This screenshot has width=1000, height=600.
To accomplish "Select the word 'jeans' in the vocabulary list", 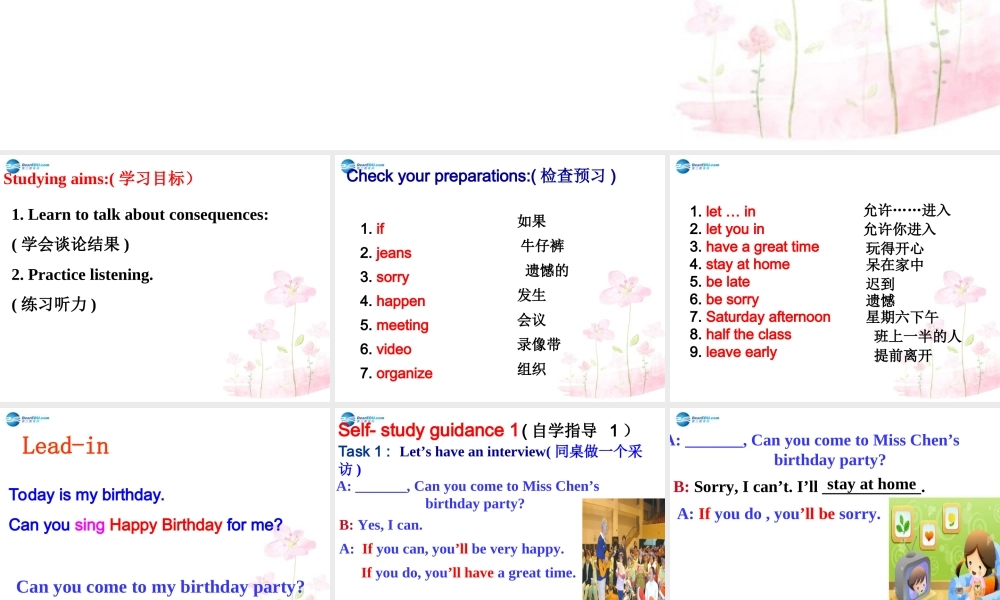I will pyautogui.click(x=393, y=253).
